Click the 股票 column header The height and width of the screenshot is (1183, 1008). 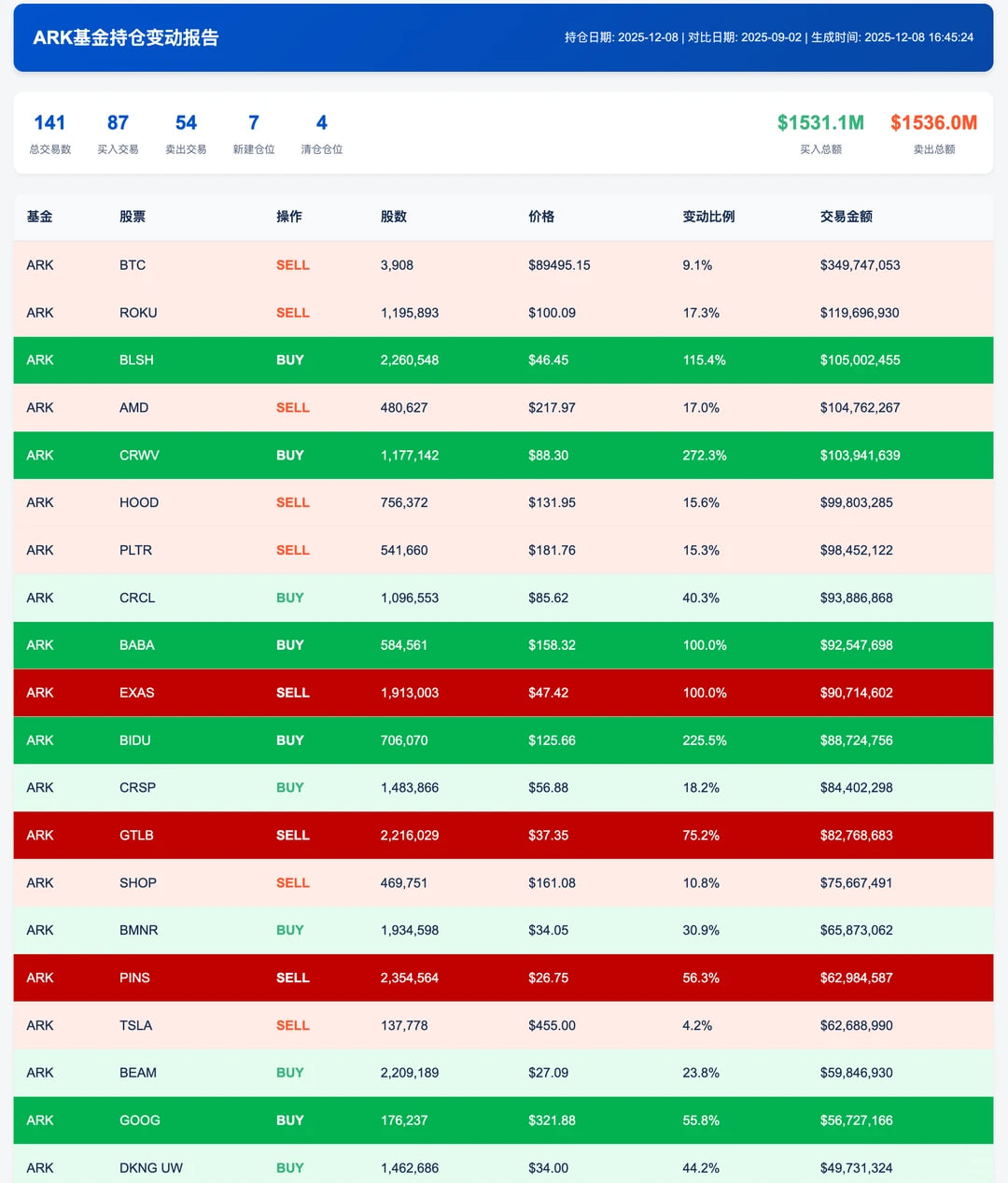click(133, 217)
